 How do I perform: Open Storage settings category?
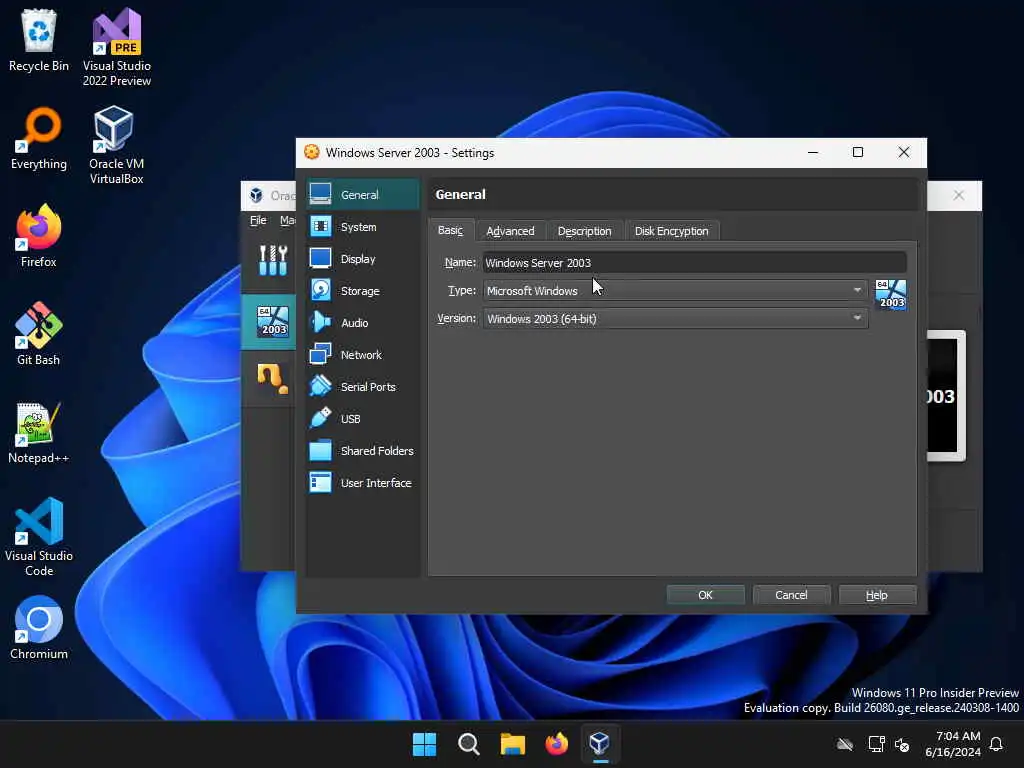click(362, 291)
